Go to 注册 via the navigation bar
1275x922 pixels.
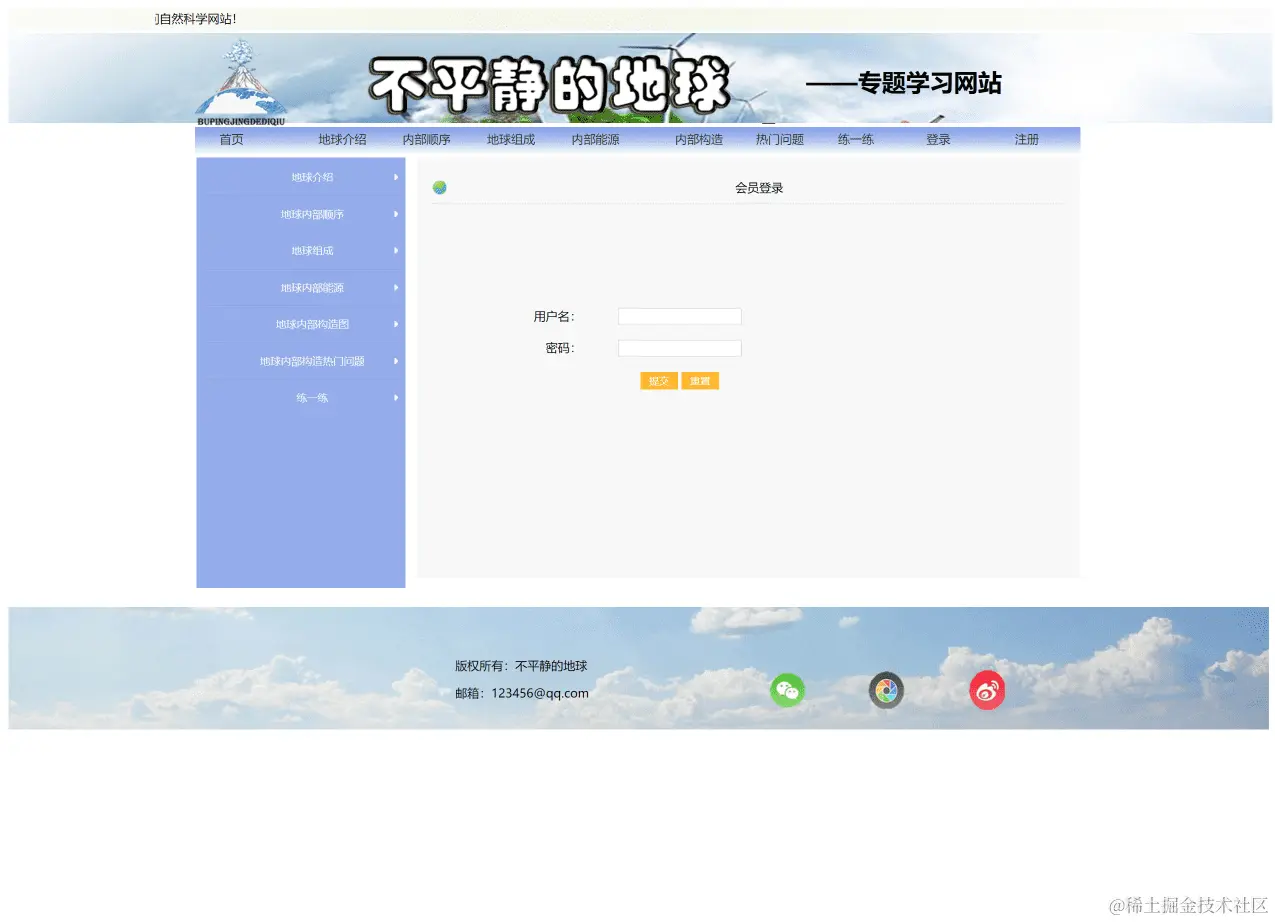click(1026, 139)
